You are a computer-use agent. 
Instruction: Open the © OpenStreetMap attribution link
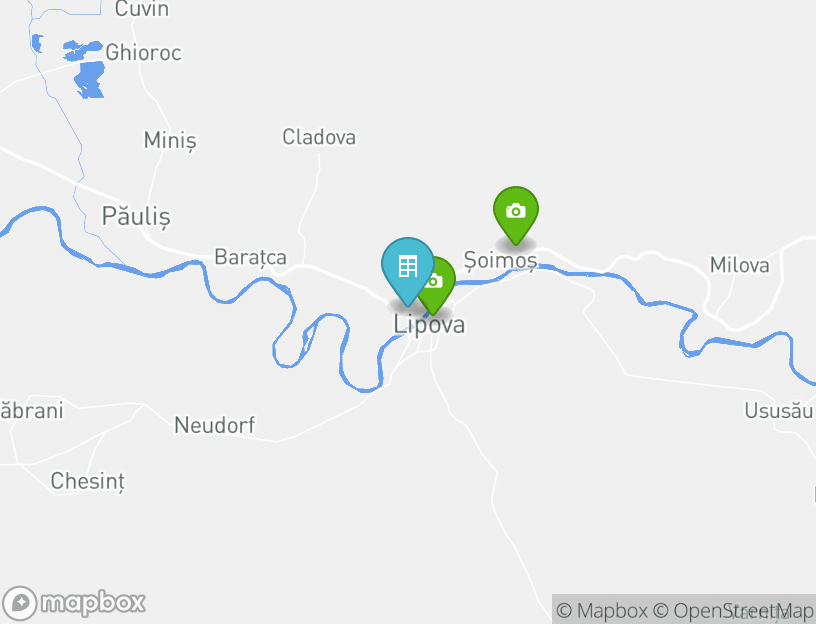pyautogui.click(x=732, y=610)
